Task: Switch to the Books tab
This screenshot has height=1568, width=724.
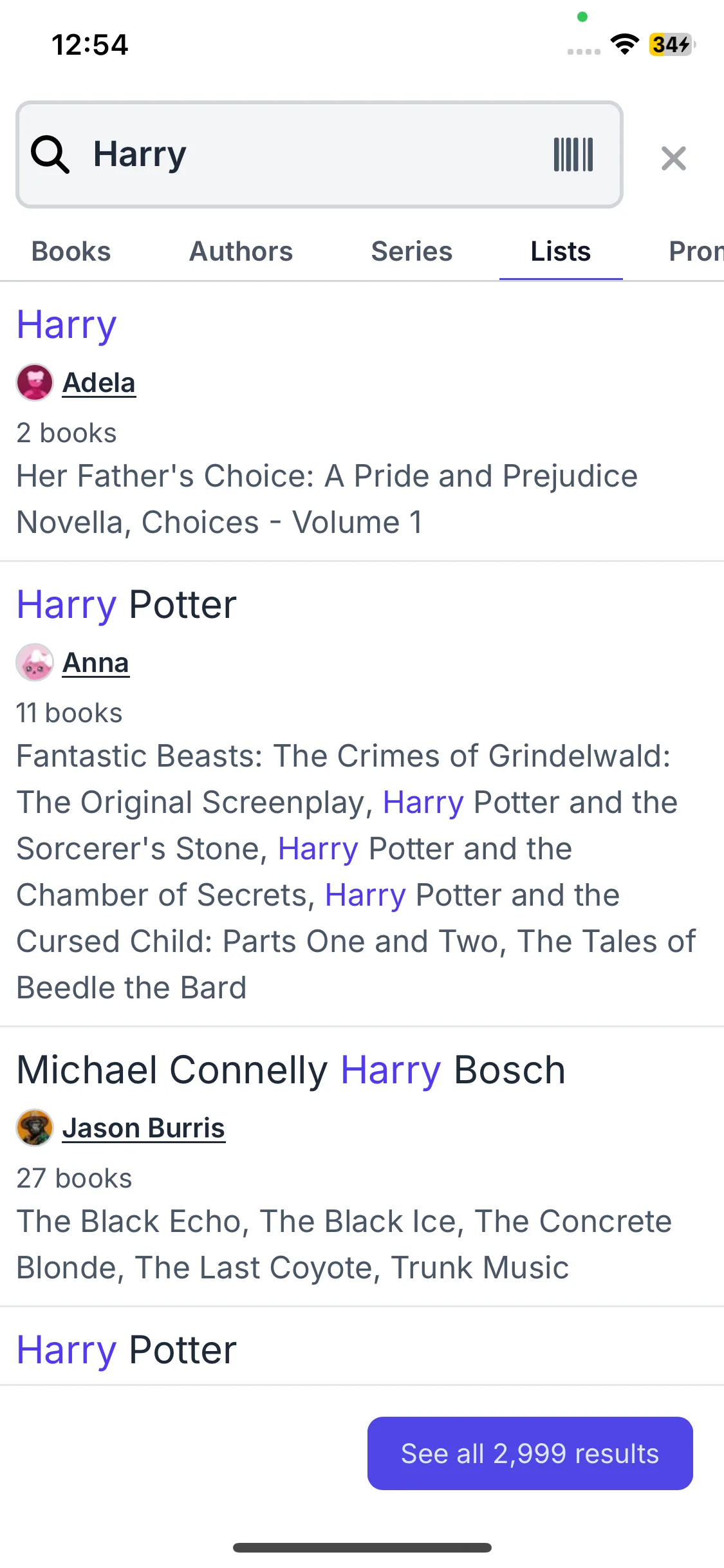Action: pos(71,252)
